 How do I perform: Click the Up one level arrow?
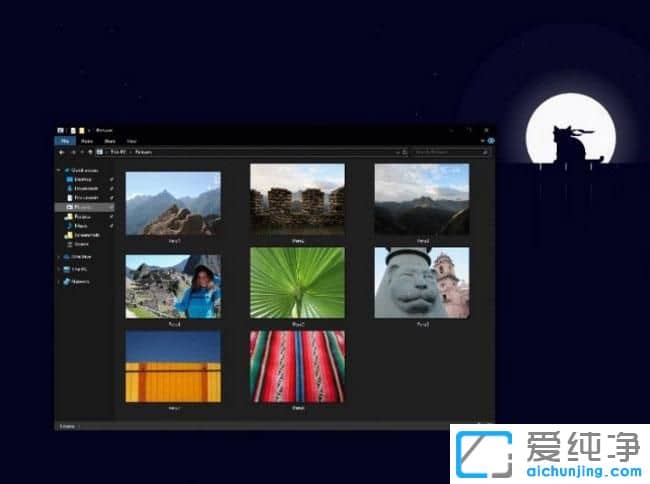tap(90, 152)
